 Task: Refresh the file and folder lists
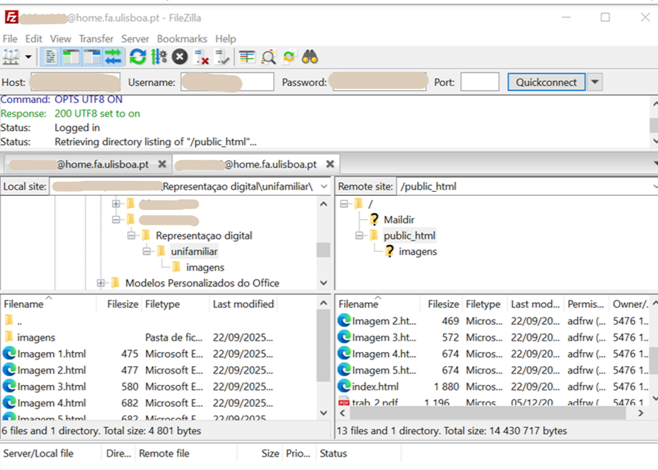point(137,57)
